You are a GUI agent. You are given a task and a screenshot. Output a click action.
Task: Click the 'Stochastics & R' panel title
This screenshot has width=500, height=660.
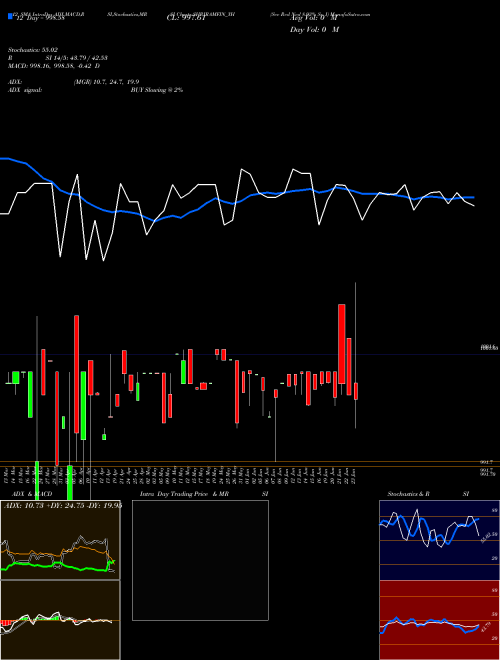point(409,494)
